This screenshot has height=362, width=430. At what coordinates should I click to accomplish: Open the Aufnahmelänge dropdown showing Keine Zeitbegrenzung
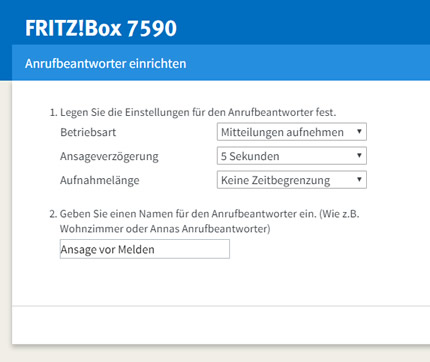click(x=292, y=180)
